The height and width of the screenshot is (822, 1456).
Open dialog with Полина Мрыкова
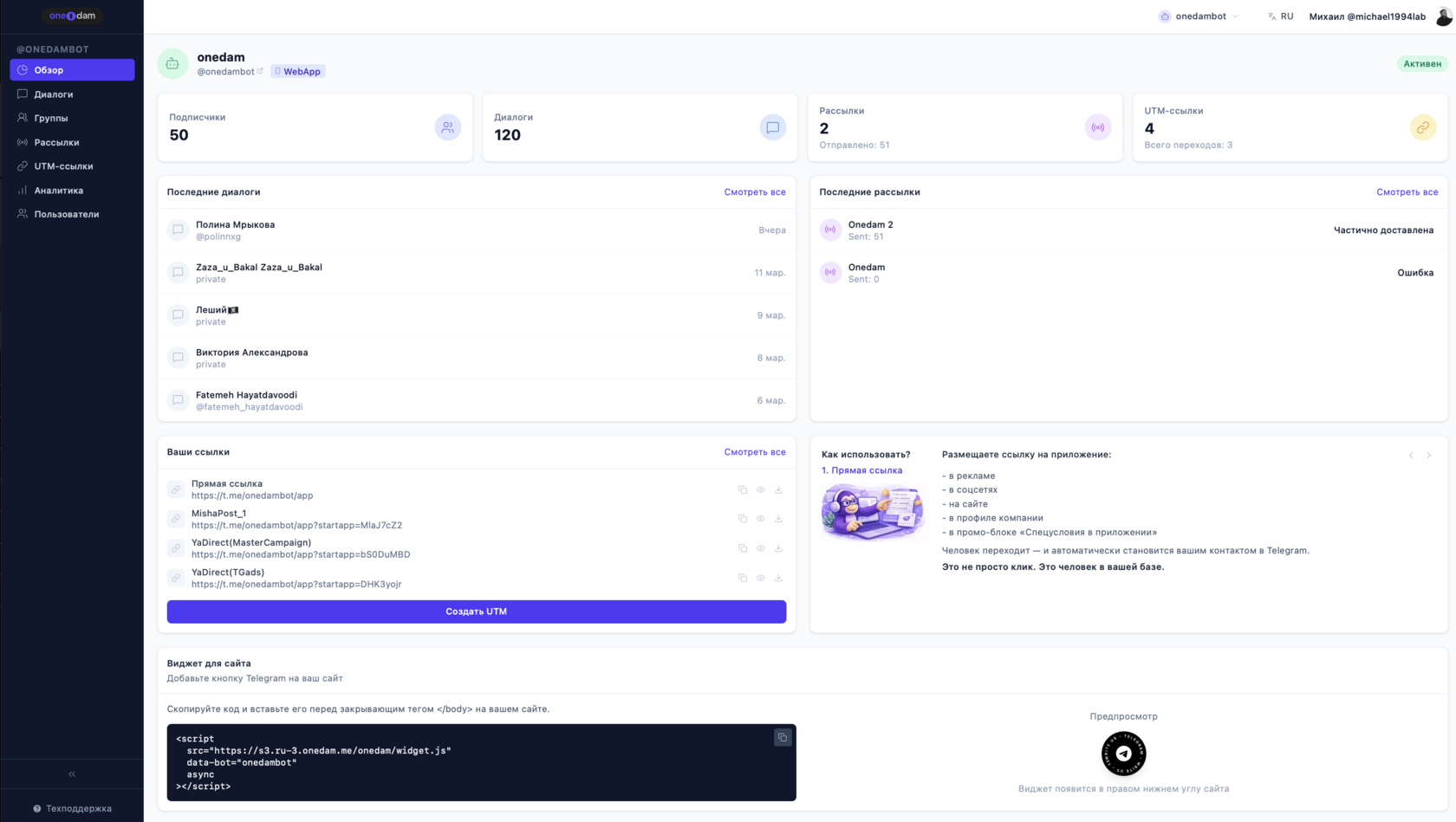477,230
